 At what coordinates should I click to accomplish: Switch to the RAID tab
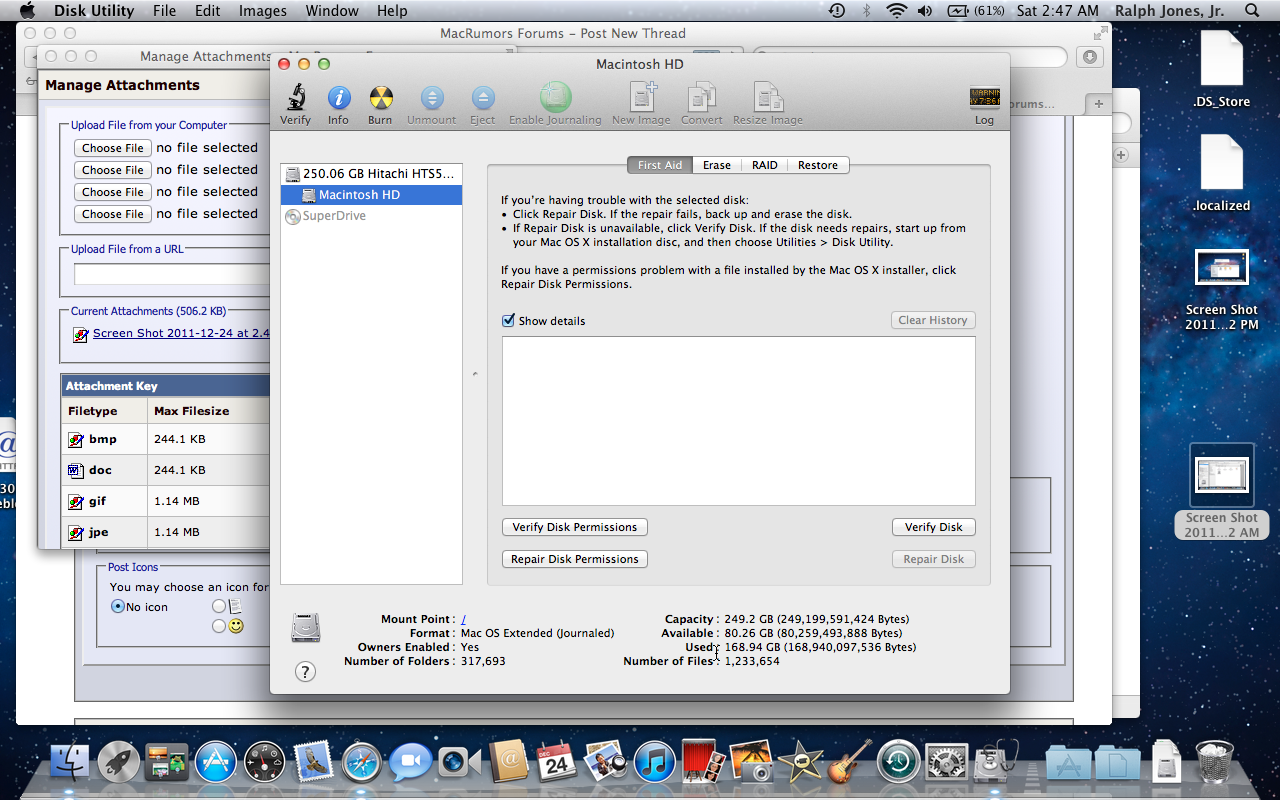pos(765,165)
